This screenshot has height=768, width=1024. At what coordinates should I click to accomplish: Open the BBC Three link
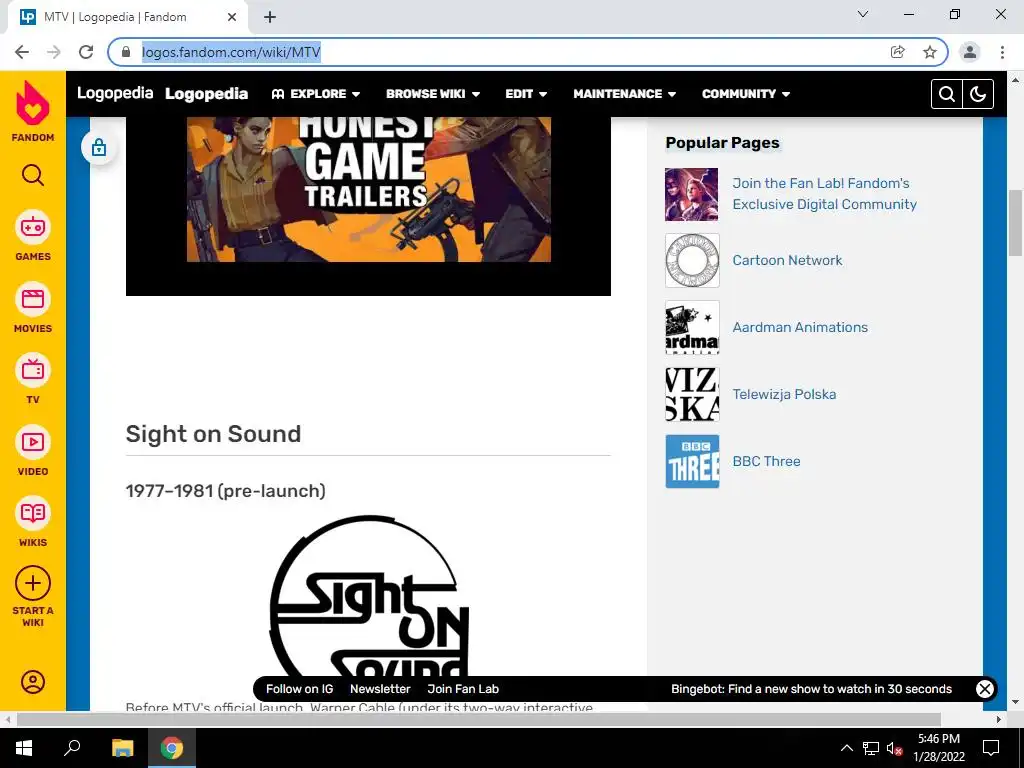[x=766, y=461]
